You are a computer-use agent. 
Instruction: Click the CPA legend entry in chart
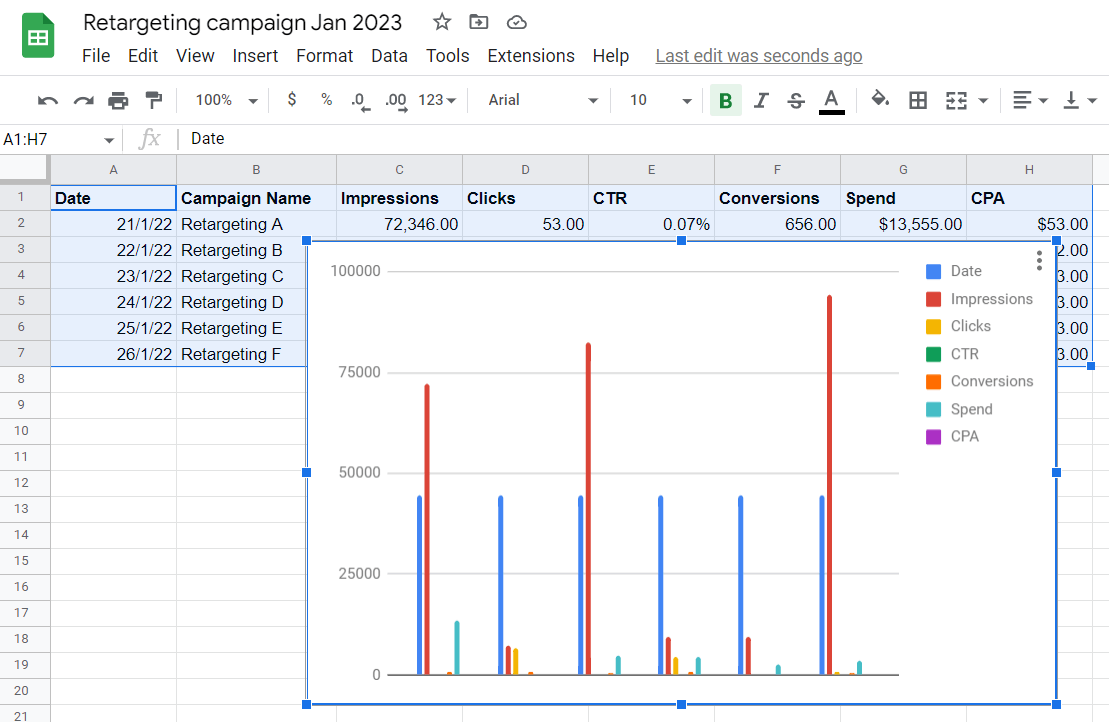click(953, 436)
